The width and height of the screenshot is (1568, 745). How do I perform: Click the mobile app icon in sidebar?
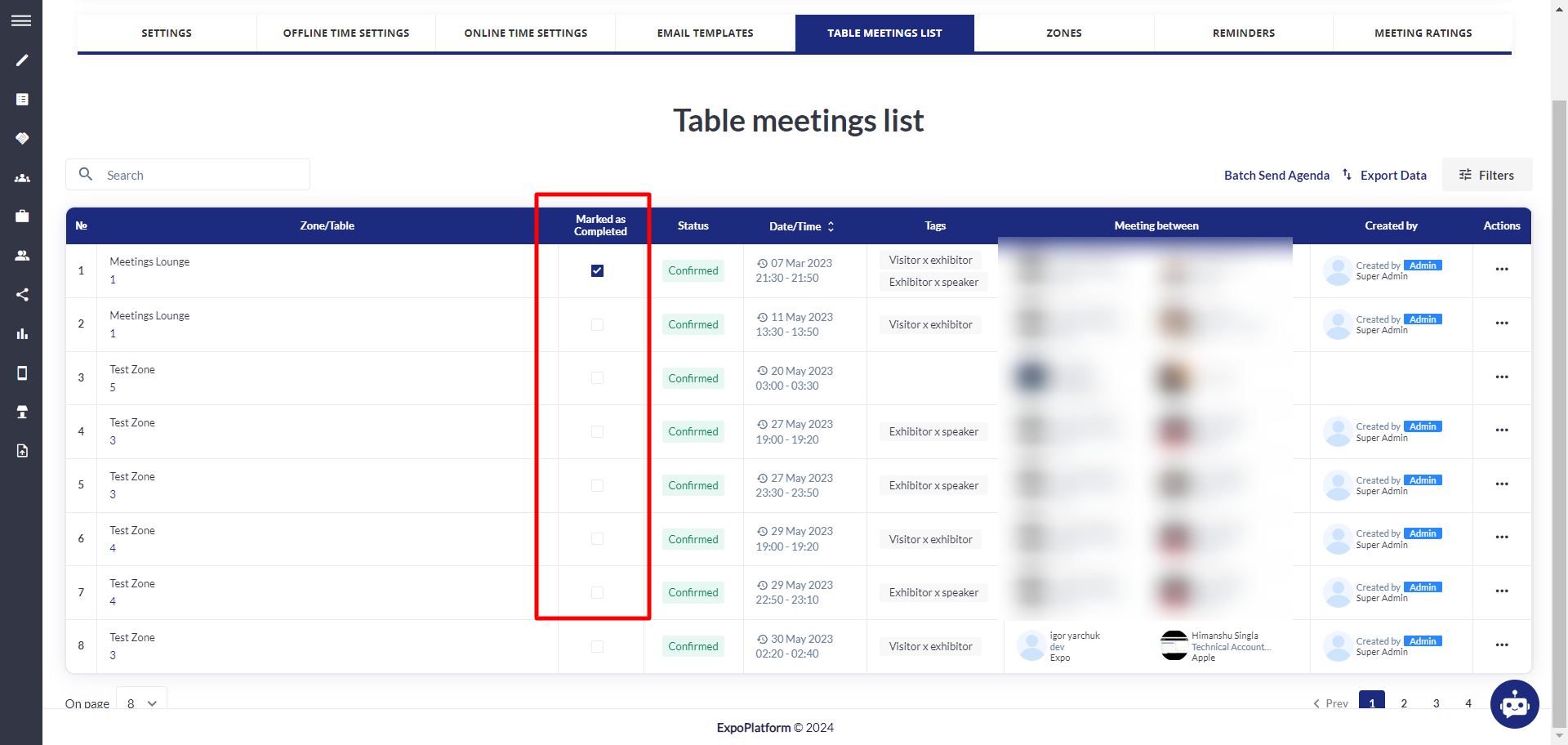click(x=21, y=372)
